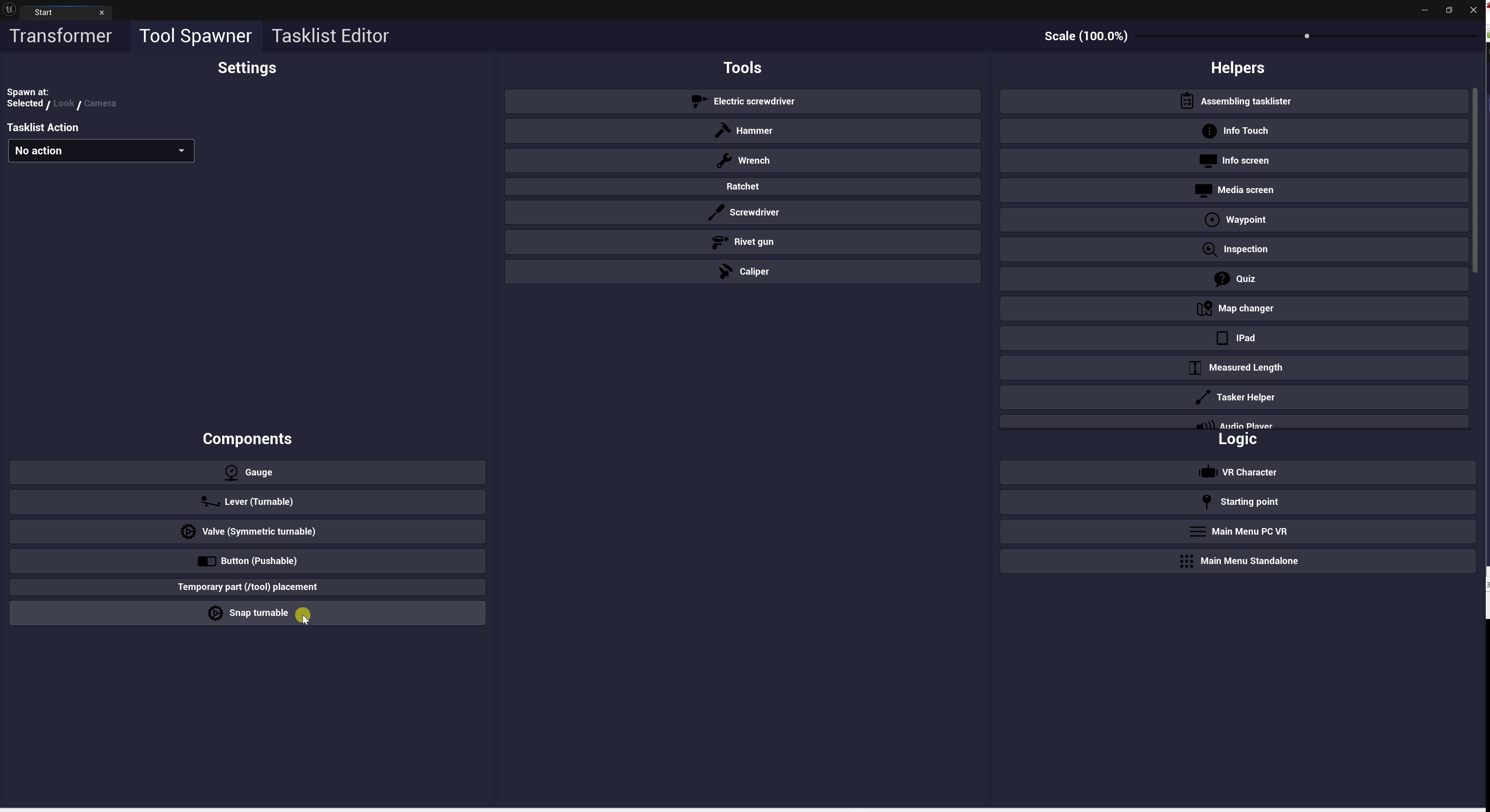Click the Caliper tool icon
This screenshot has width=1490, height=812.
pyautogui.click(x=725, y=271)
